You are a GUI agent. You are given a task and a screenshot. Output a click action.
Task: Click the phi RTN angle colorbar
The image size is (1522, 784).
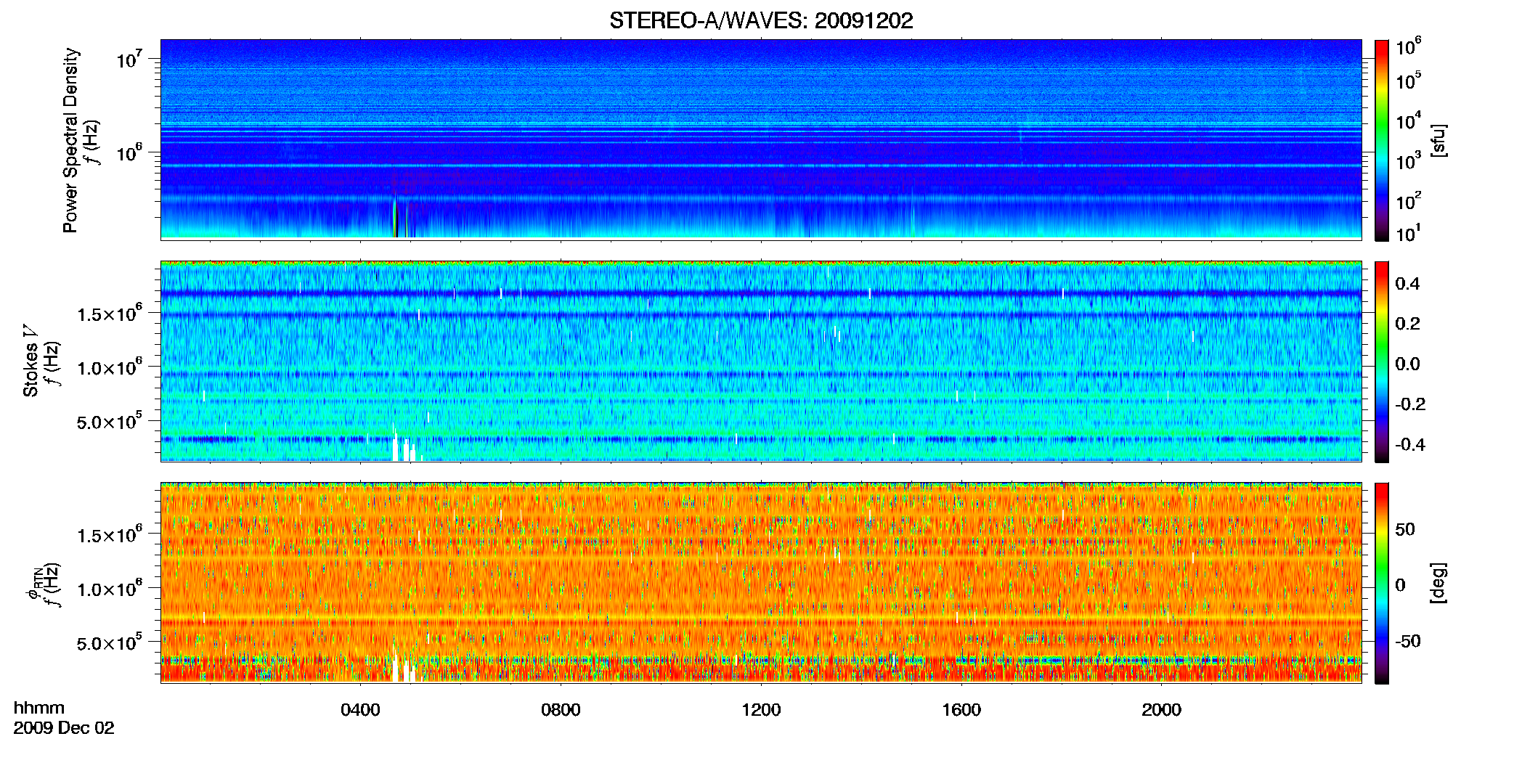[1382, 583]
